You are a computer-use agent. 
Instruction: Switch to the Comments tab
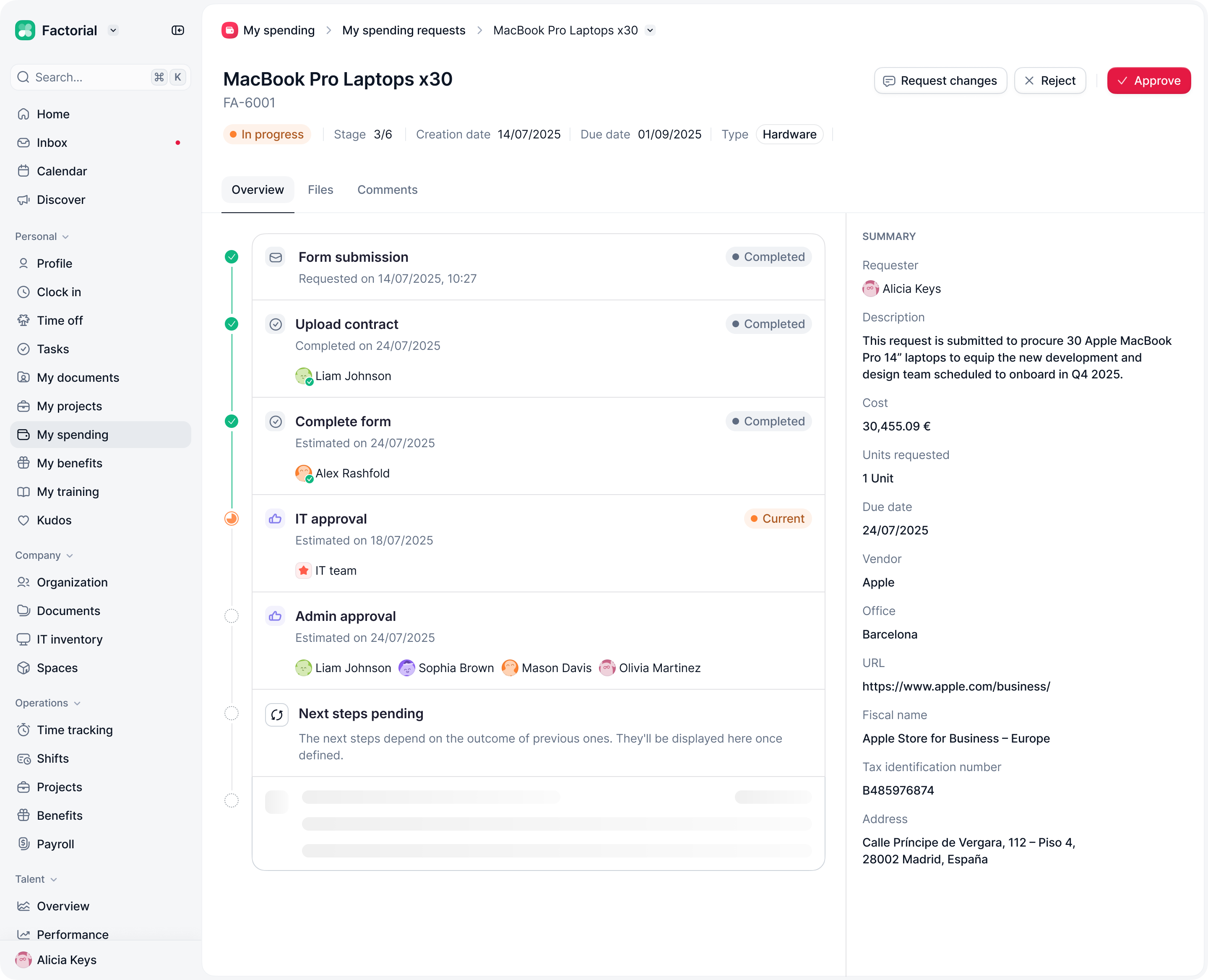pos(387,190)
